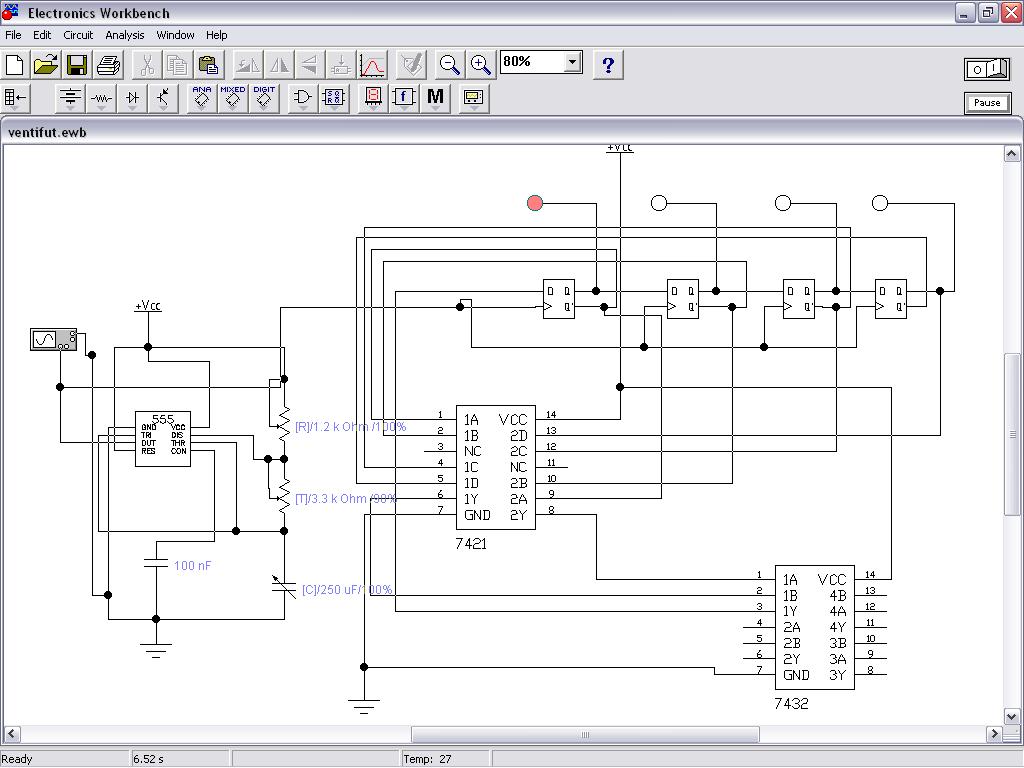Select the 100 nF capacitor label
Image resolution: width=1024 pixels, height=768 pixels.
[x=192, y=566]
